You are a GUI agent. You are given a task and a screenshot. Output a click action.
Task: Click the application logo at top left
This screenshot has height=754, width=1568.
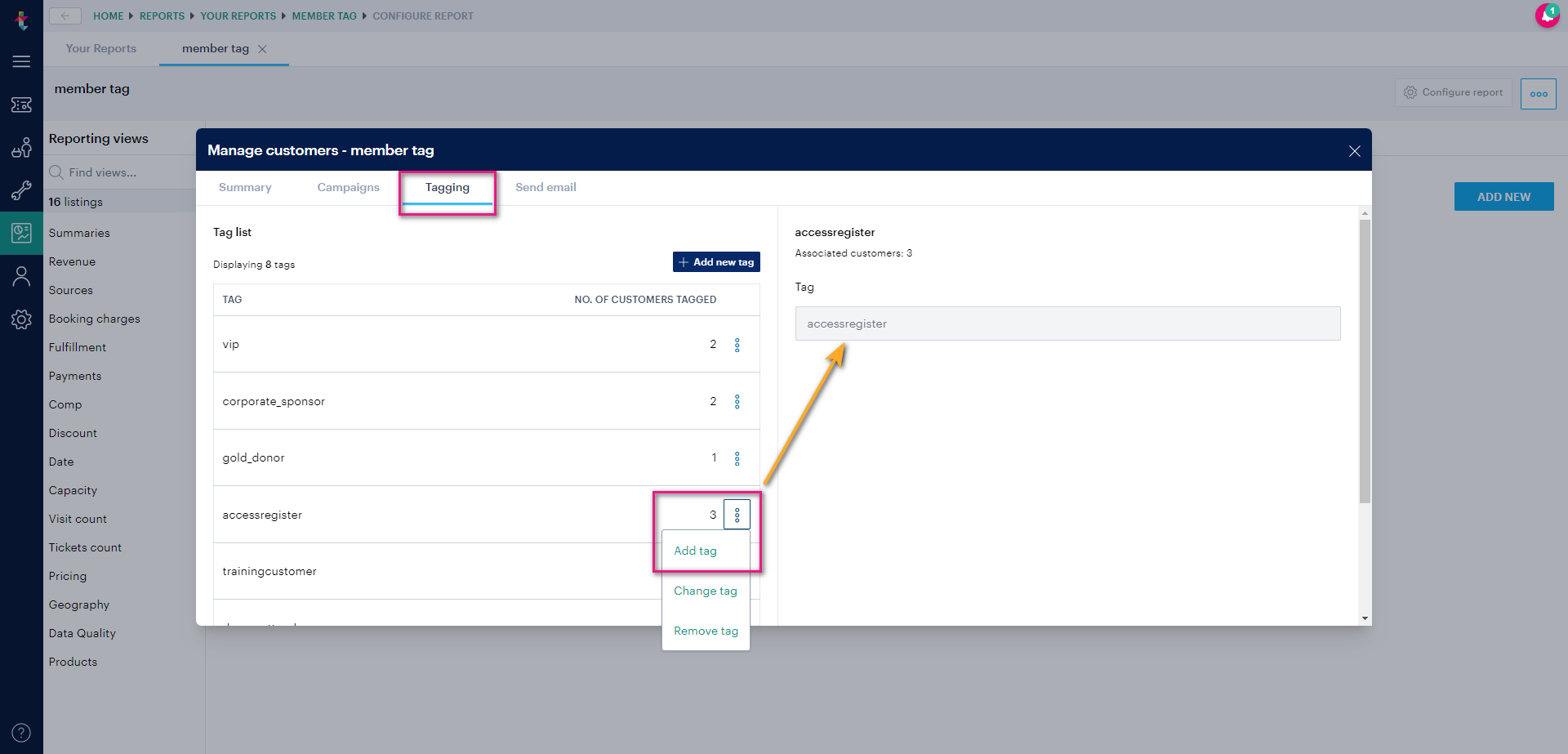pos(21,20)
